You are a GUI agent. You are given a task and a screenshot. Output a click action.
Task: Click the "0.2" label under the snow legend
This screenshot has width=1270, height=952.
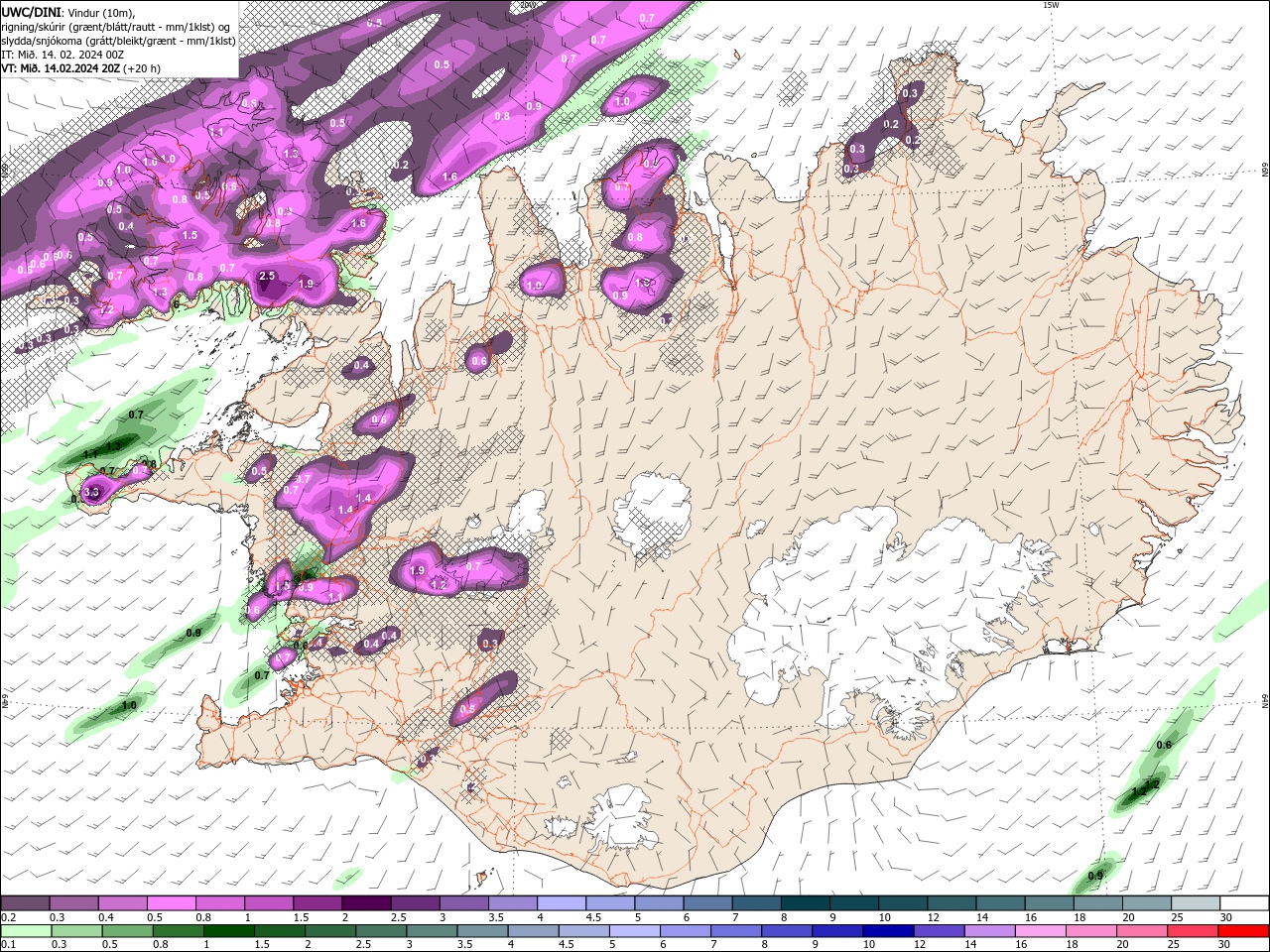pyautogui.click(x=8, y=917)
